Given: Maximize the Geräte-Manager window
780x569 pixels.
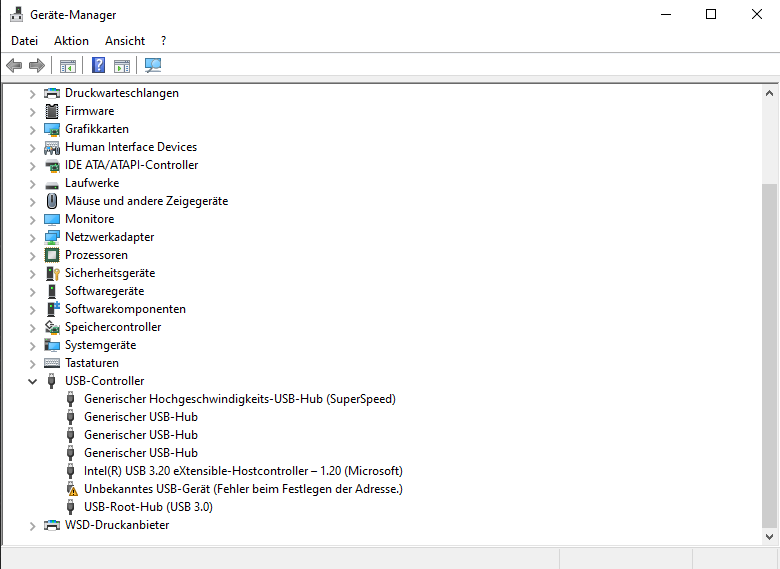Looking at the screenshot, I should (x=711, y=14).
